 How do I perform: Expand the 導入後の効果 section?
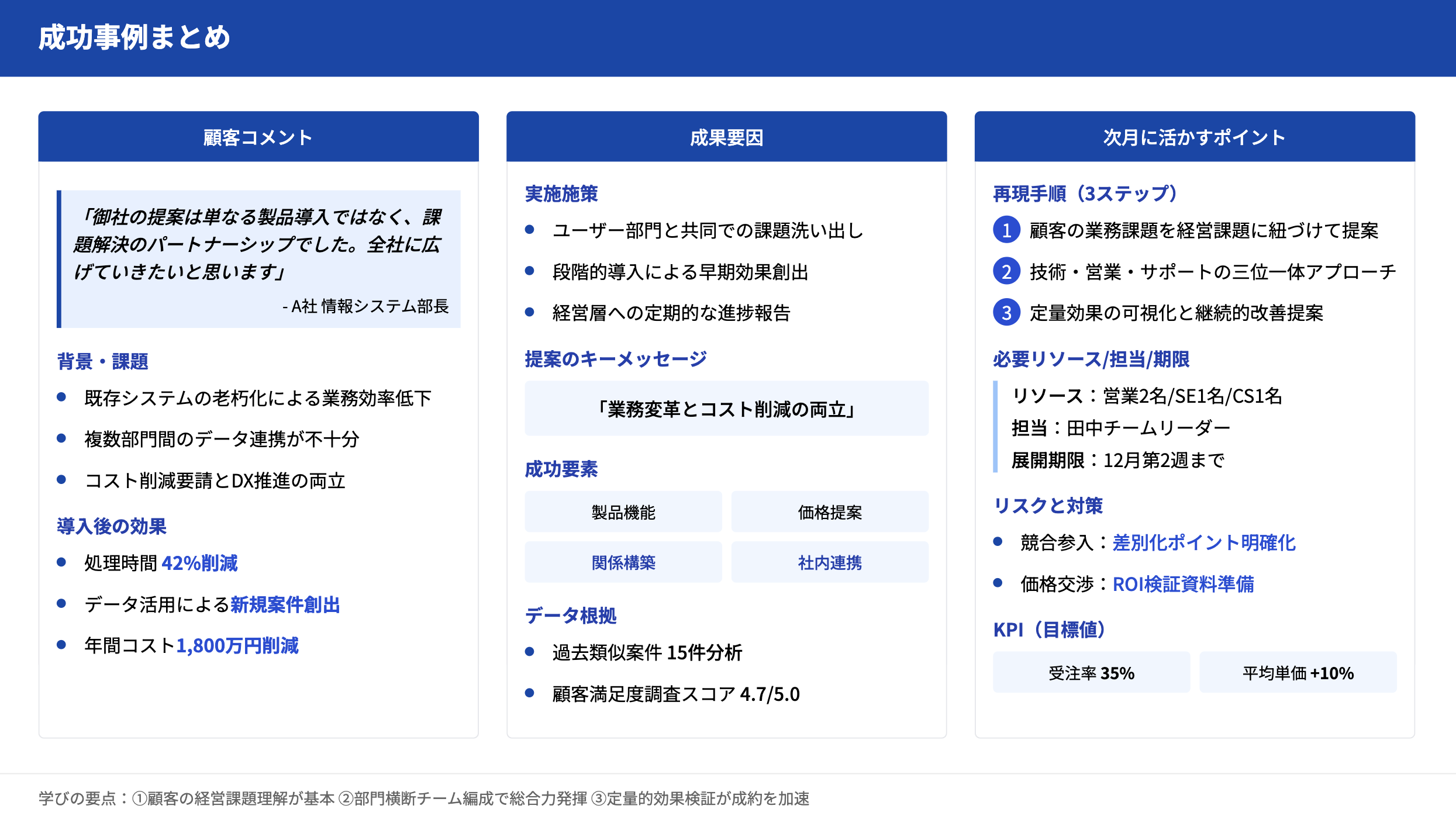tap(111, 526)
